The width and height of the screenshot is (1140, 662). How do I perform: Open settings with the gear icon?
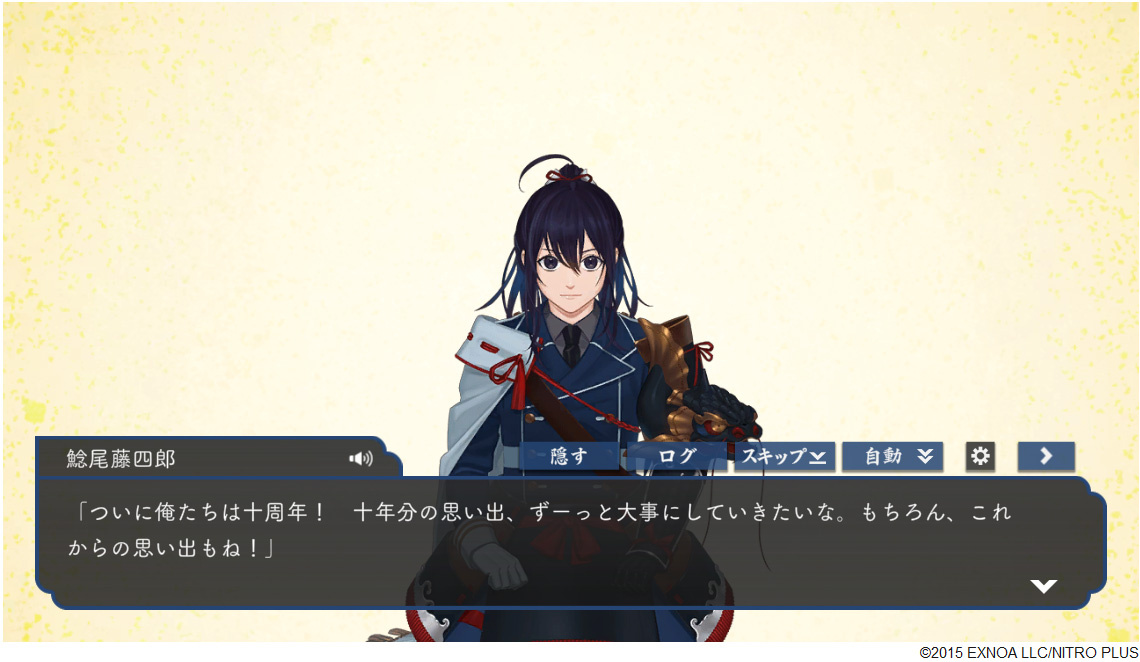980,456
